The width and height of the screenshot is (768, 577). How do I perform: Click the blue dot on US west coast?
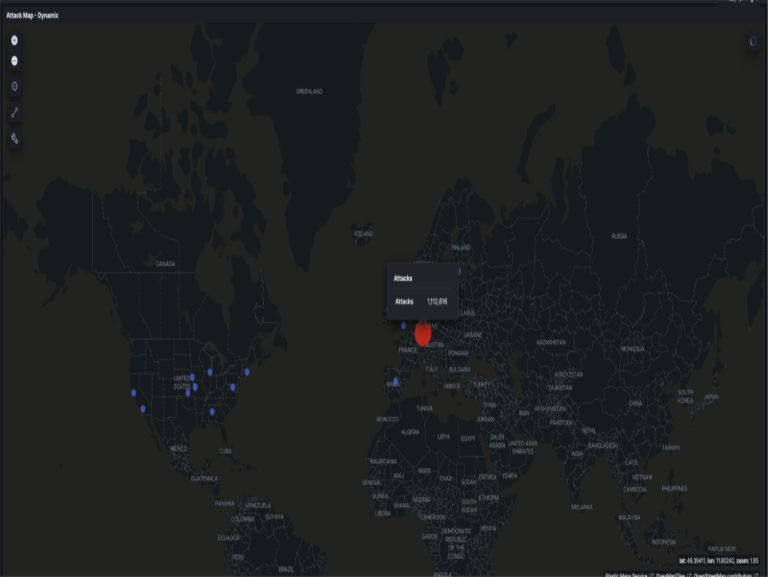pos(133,393)
